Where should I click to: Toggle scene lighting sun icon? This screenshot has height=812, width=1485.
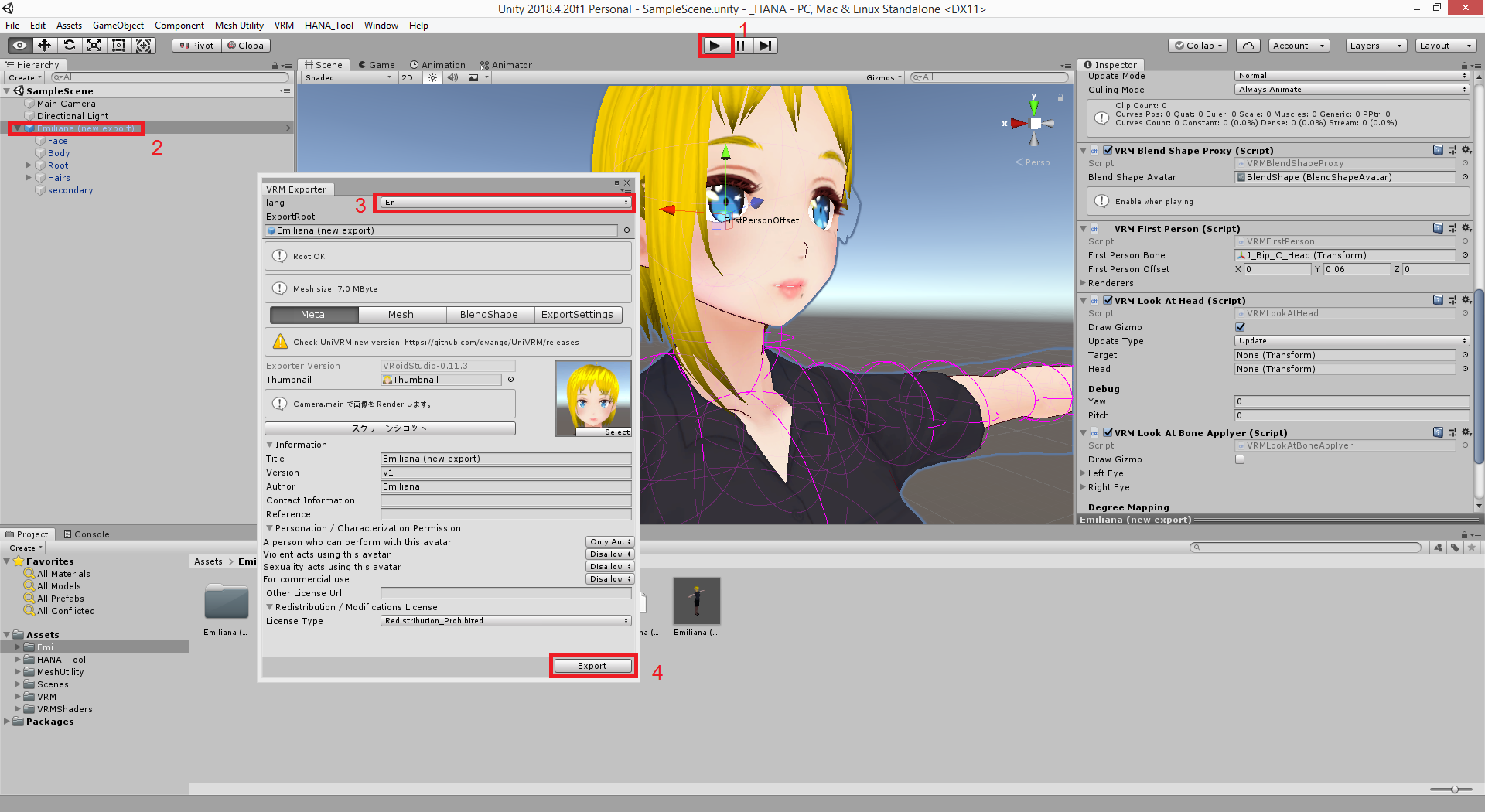[x=432, y=77]
